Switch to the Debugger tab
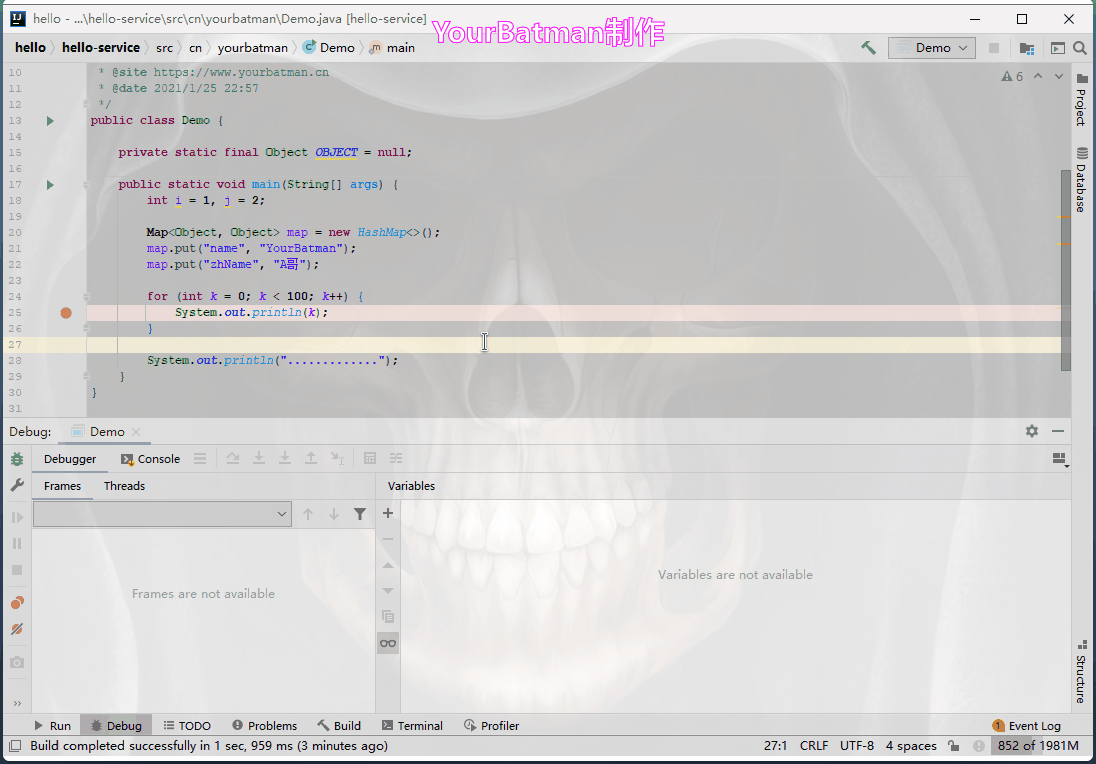The image size is (1096, 764). (70, 459)
